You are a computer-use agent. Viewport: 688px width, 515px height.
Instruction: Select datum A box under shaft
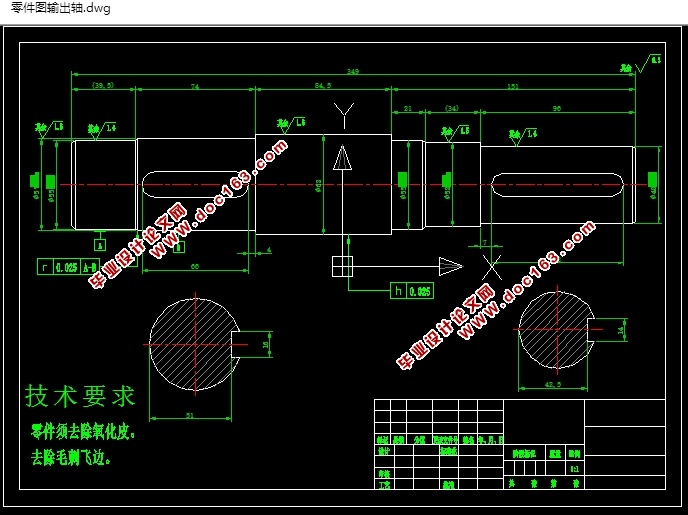100,245
